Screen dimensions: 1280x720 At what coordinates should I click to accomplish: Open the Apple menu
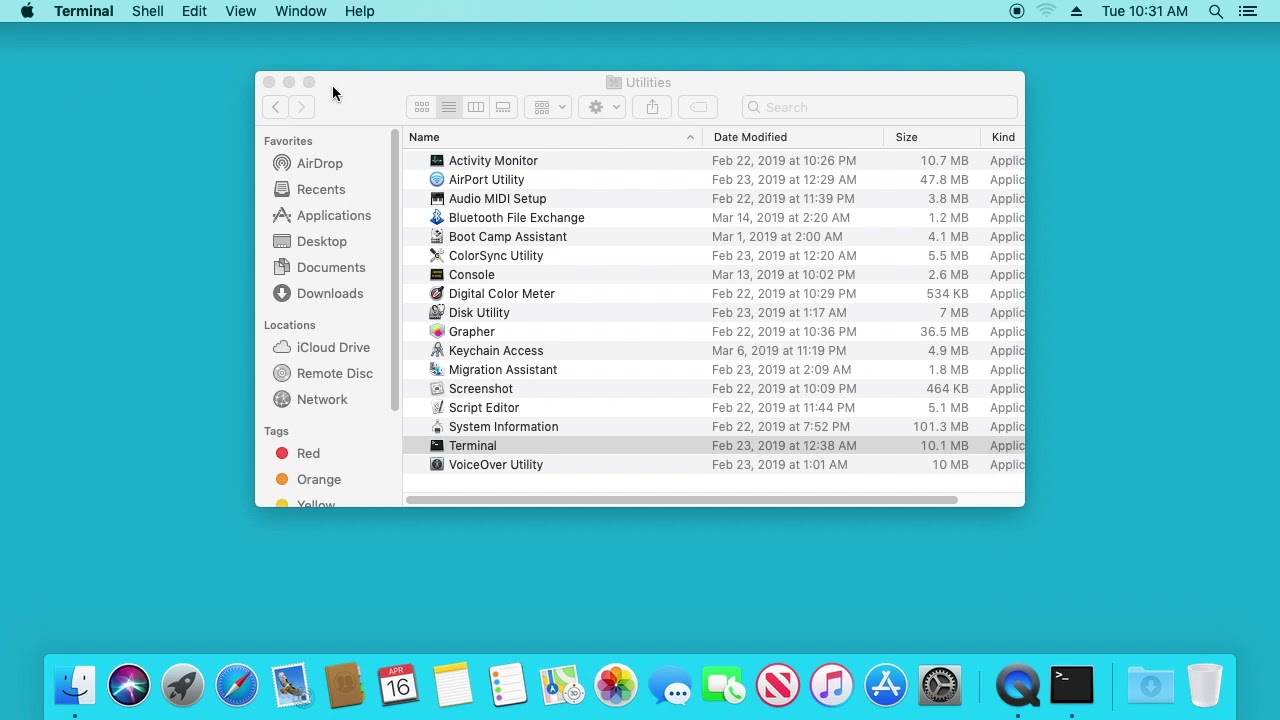tap(27, 11)
